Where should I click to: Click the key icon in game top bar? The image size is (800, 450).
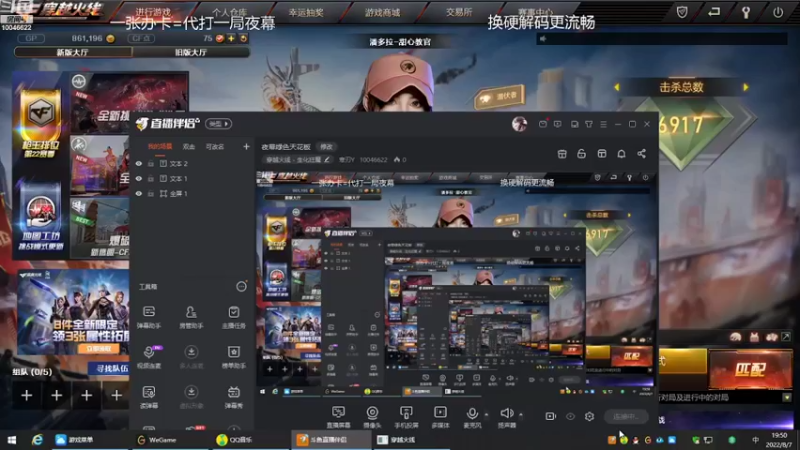click(x=746, y=12)
